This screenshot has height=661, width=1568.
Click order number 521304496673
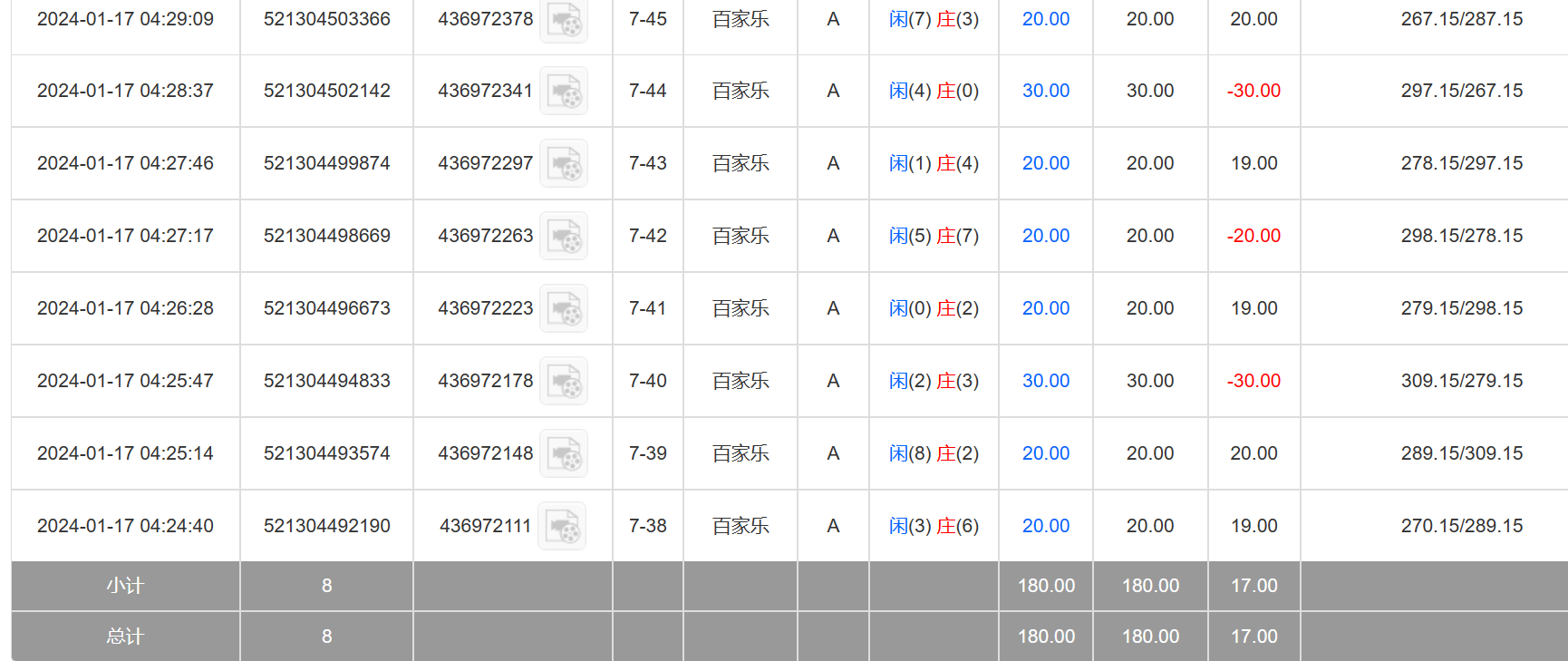click(326, 308)
